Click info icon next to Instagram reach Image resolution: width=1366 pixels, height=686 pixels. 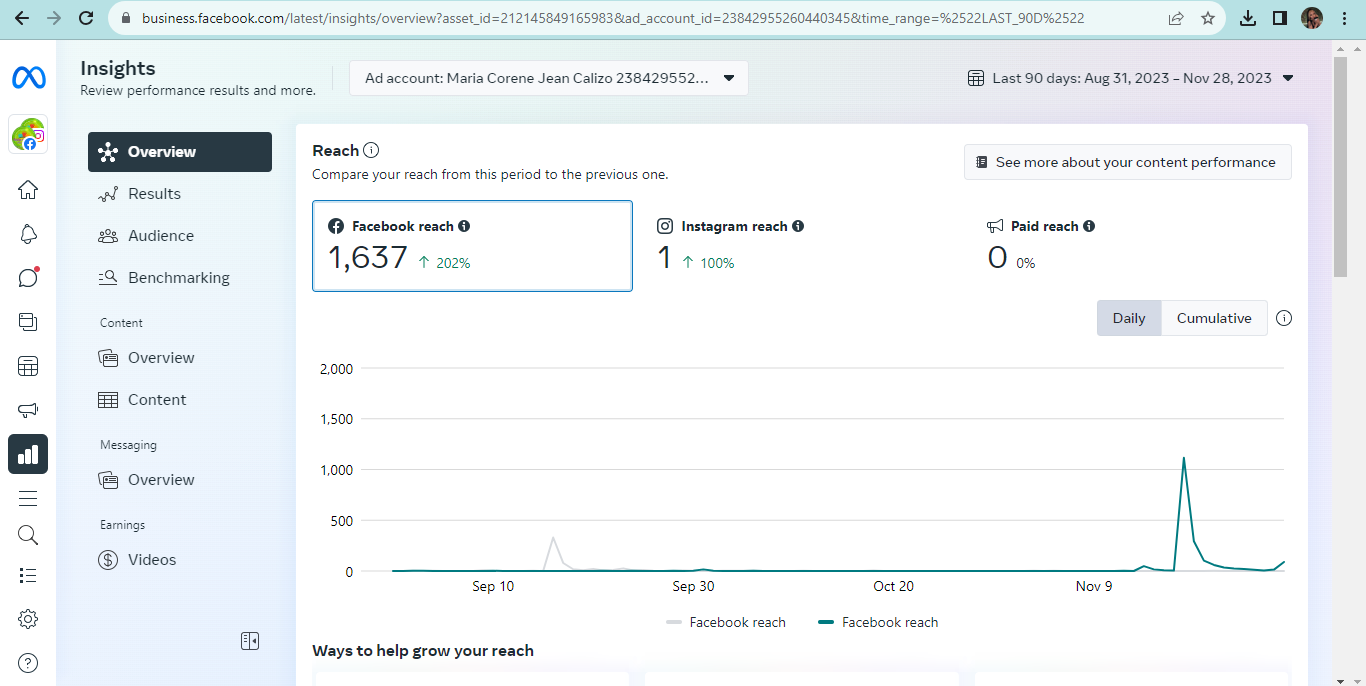click(x=798, y=227)
